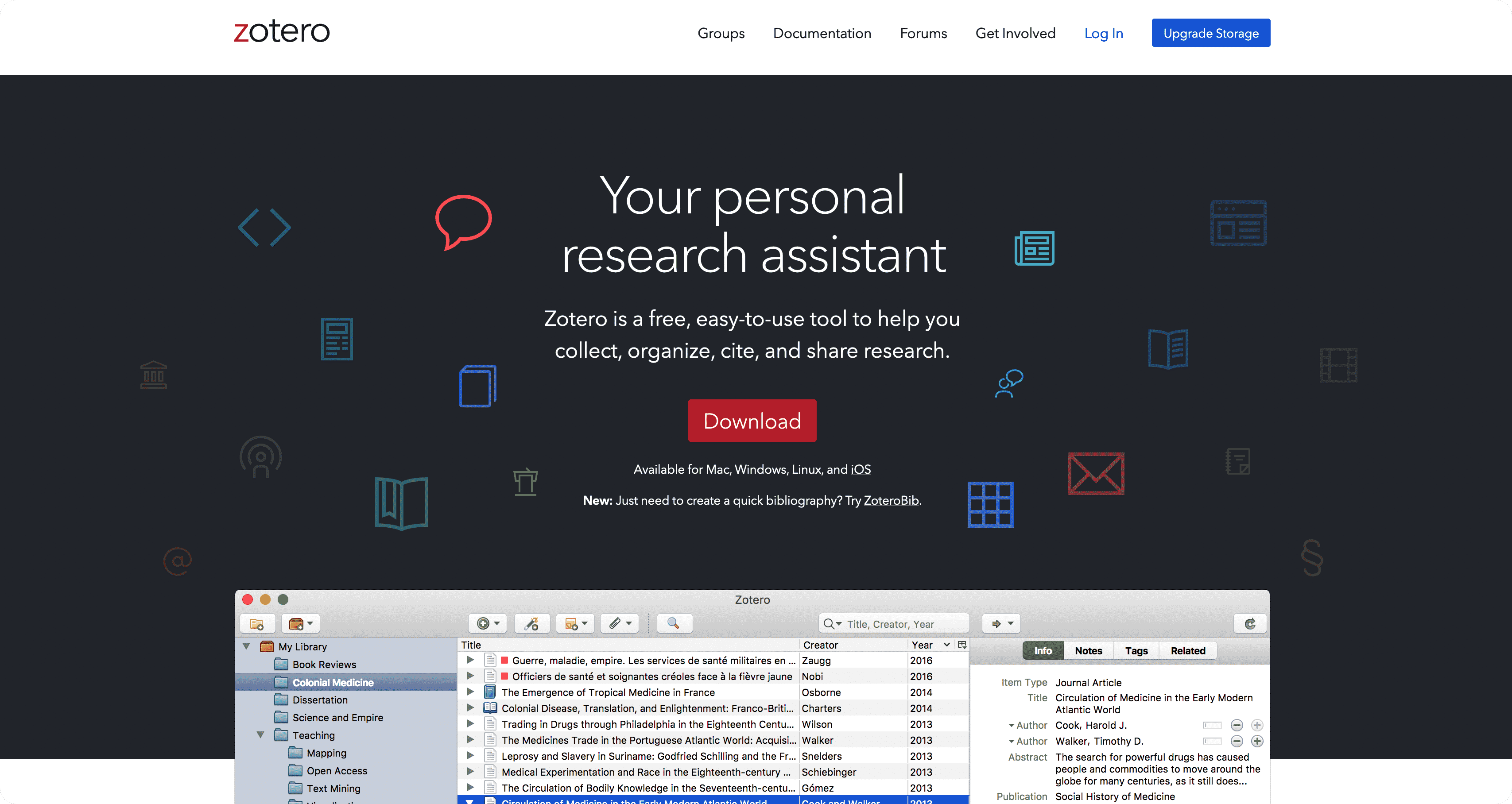Click the book icon of The Emergence of Tropical Medicine
Image resolution: width=1512 pixels, height=804 pixels.
(x=490, y=692)
